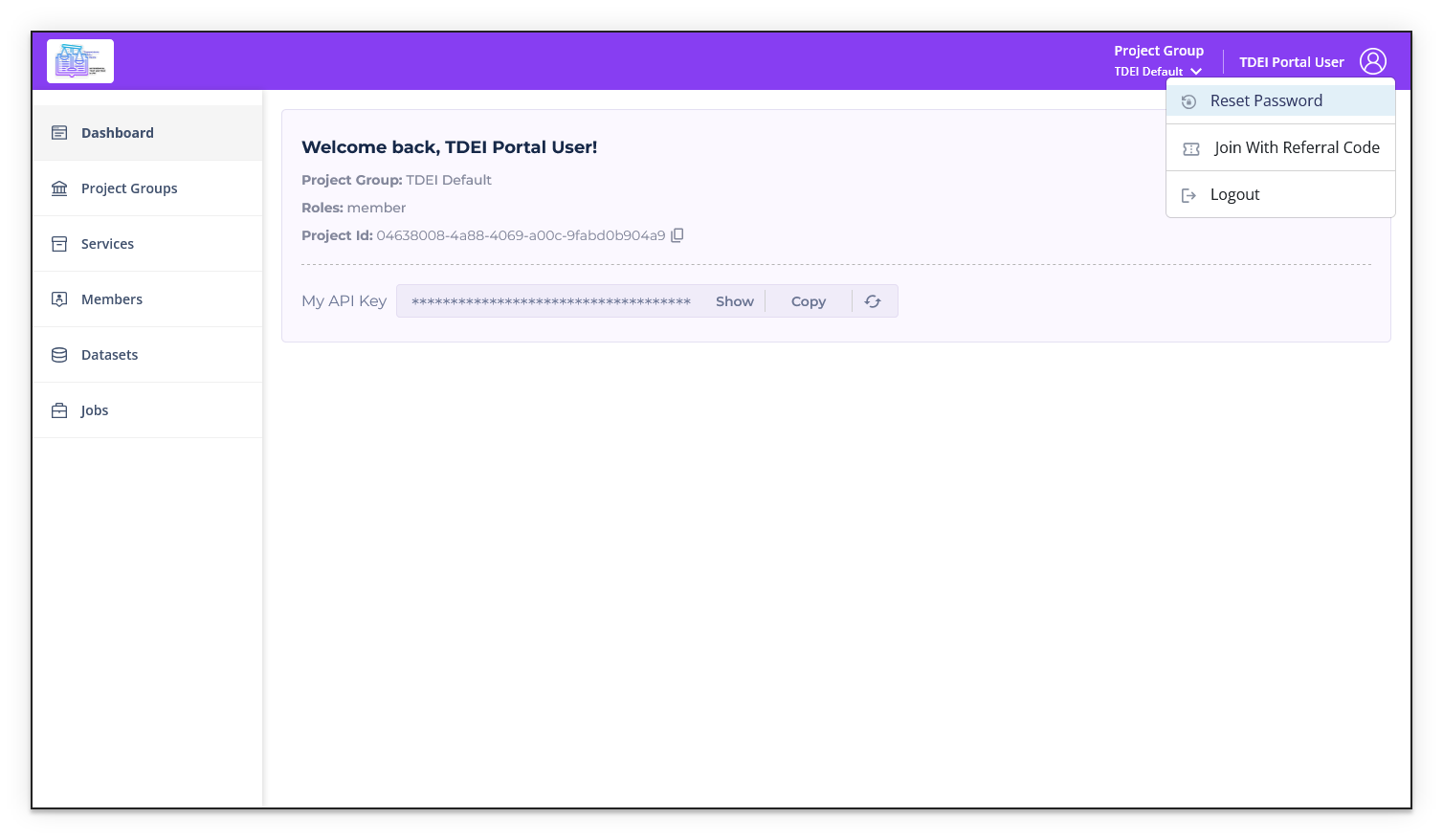Viewport: 1443px width, 840px height.
Task: Regenerate the API key with the refresh icon
Action: pyautogui.click(x=872, y=300)
